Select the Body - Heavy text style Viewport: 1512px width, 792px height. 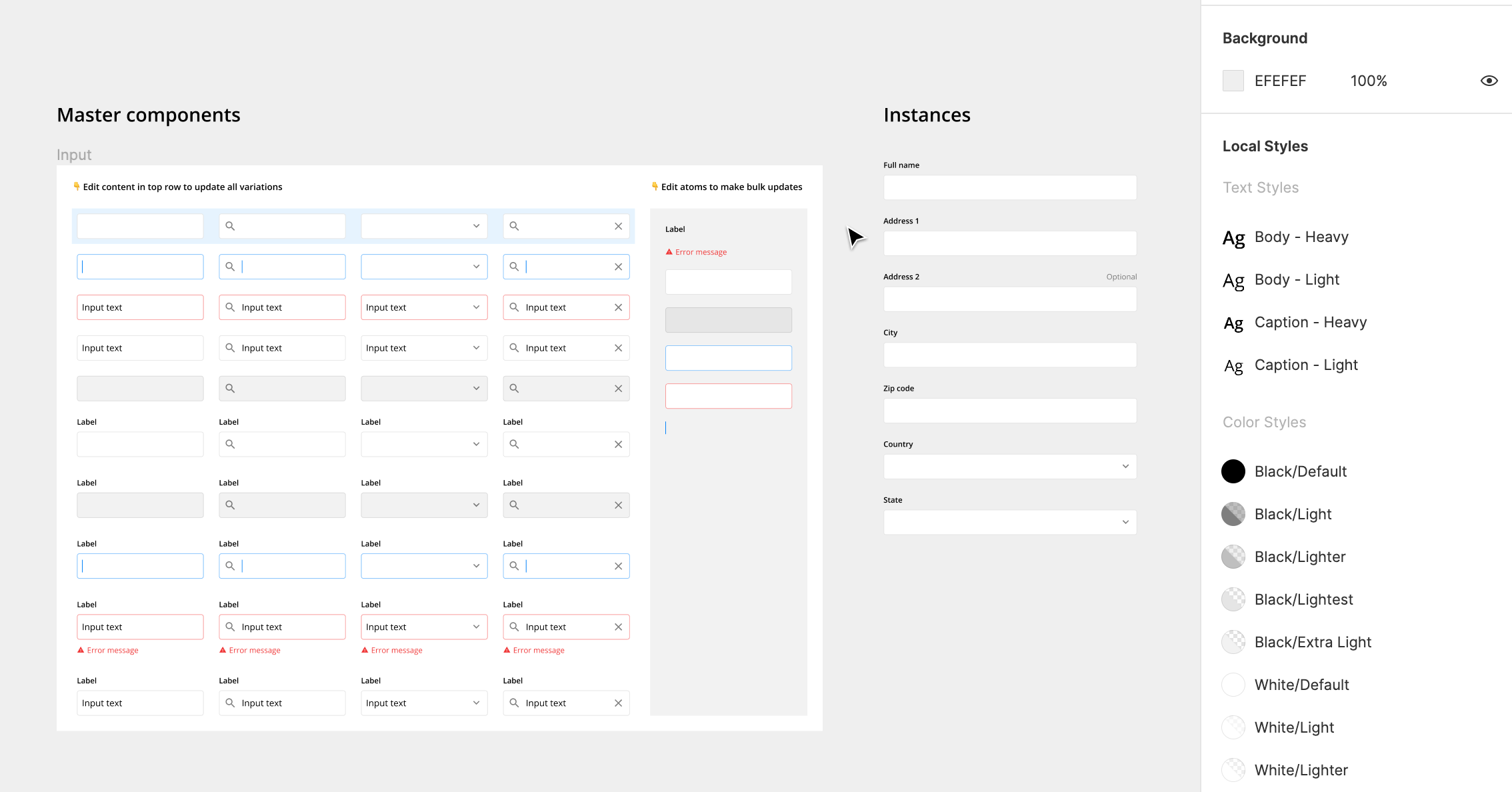(x=1301, y=237)
